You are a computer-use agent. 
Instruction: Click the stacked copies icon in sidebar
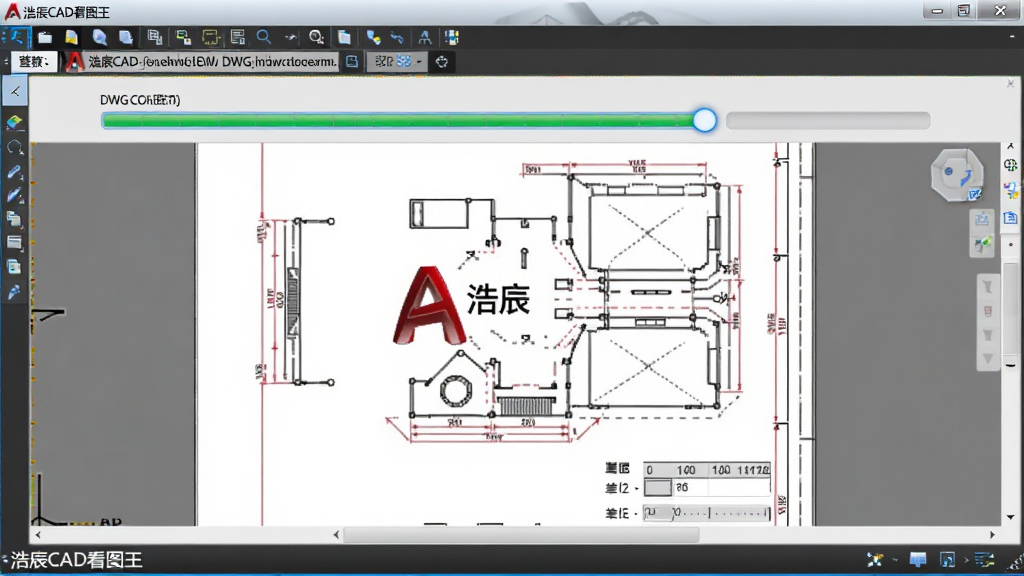click(x=14, y=219)
